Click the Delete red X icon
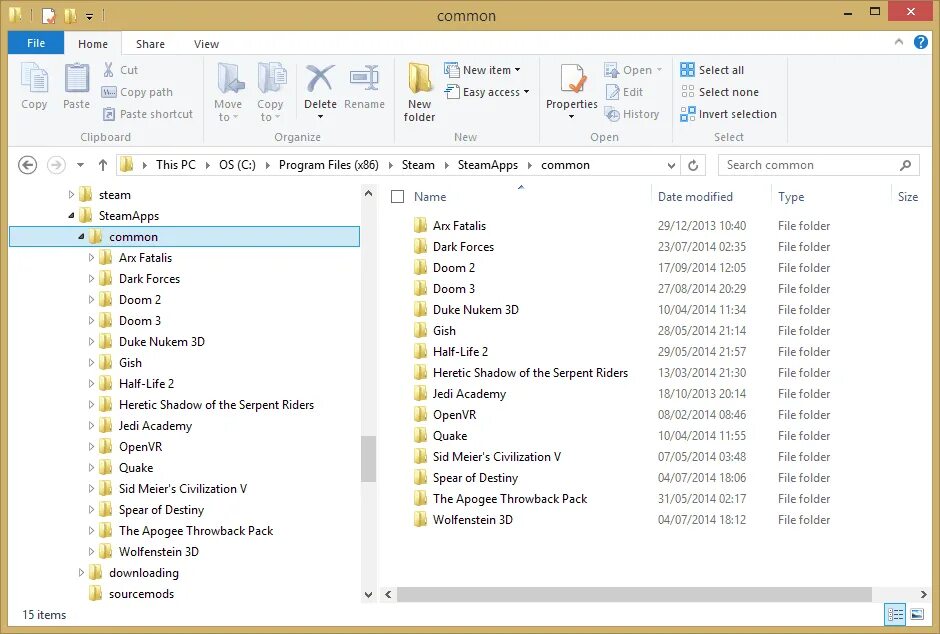The height and width of the screenshot is (634, 940). [320, 79]
